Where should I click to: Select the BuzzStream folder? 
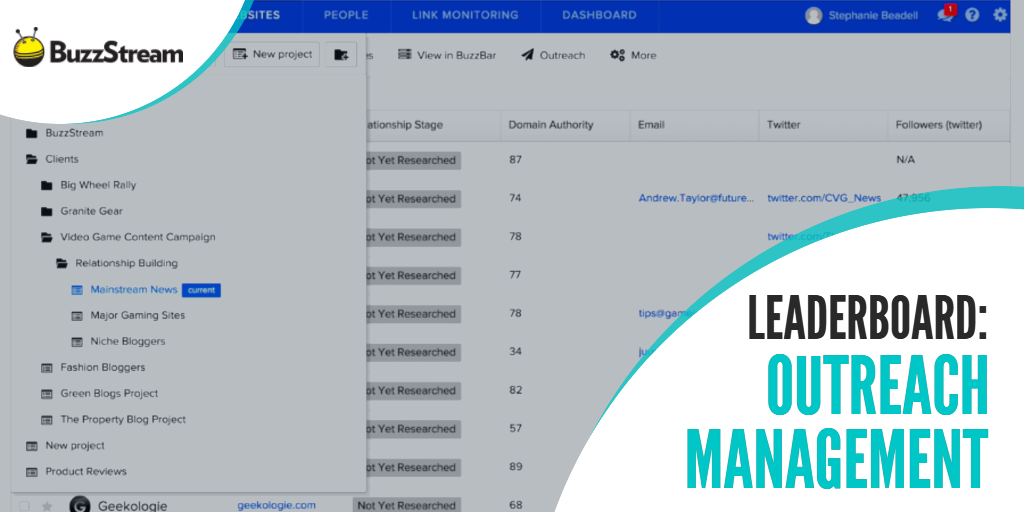(74, 133)
